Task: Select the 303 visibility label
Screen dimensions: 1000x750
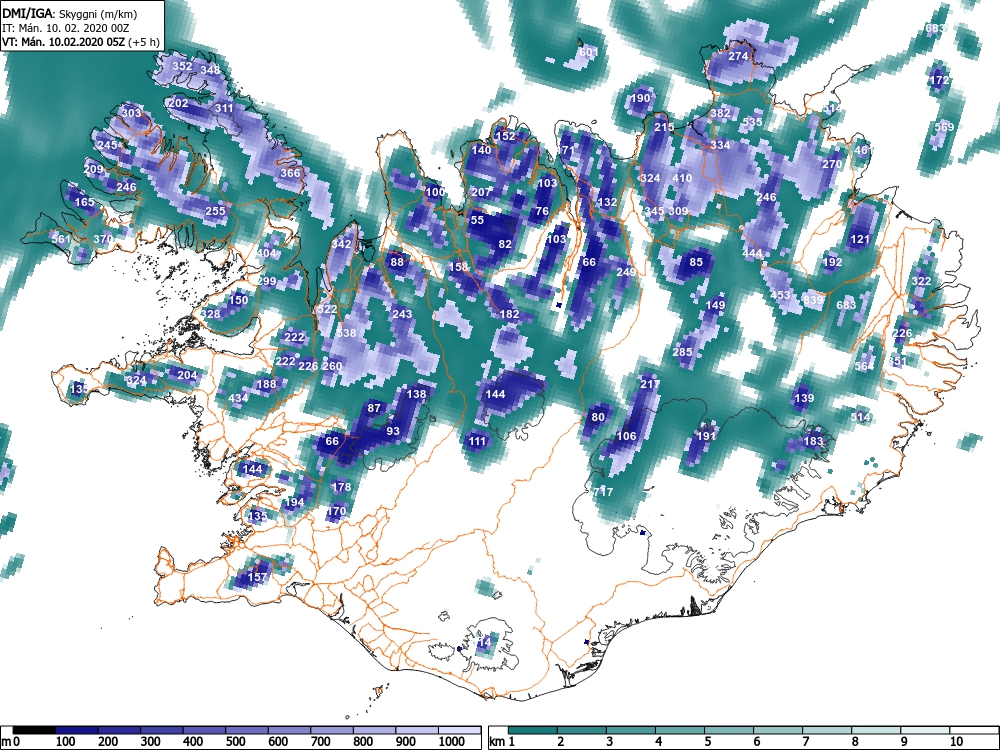Action: point(131,113)
